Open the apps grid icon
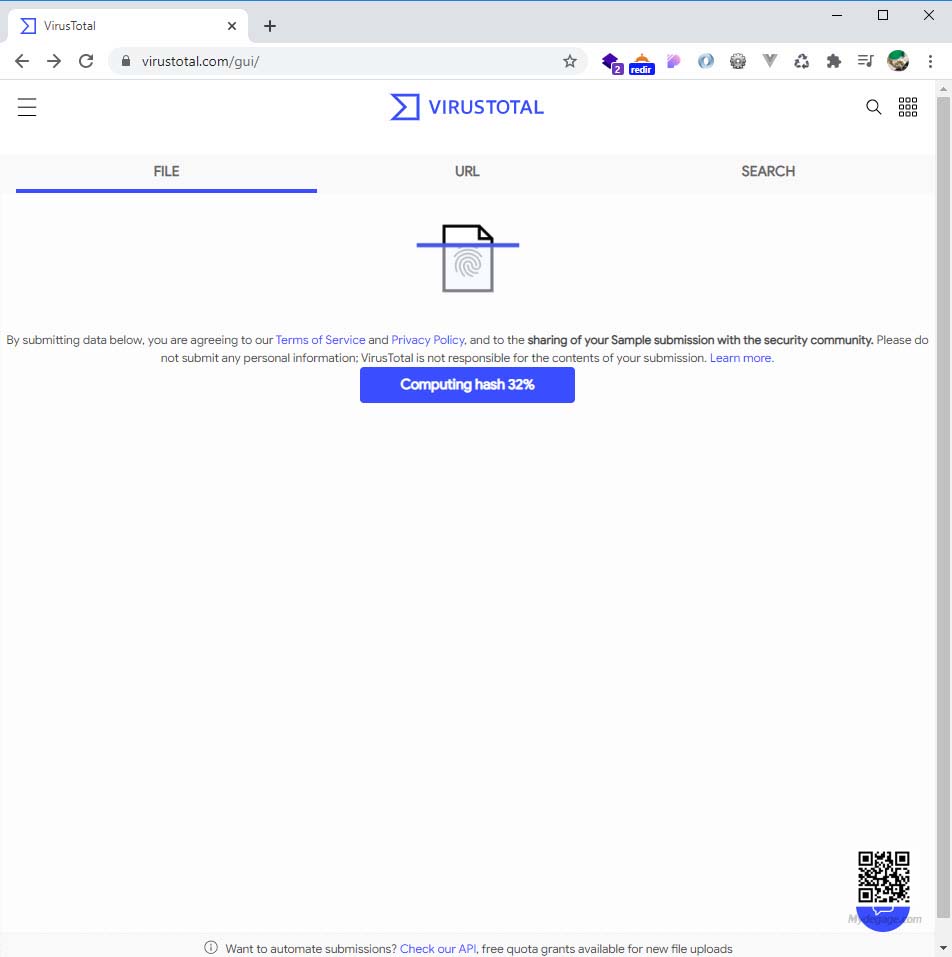The width and height of the screenshot is (952, 957). pyautogui.click(x=907, y=107)
